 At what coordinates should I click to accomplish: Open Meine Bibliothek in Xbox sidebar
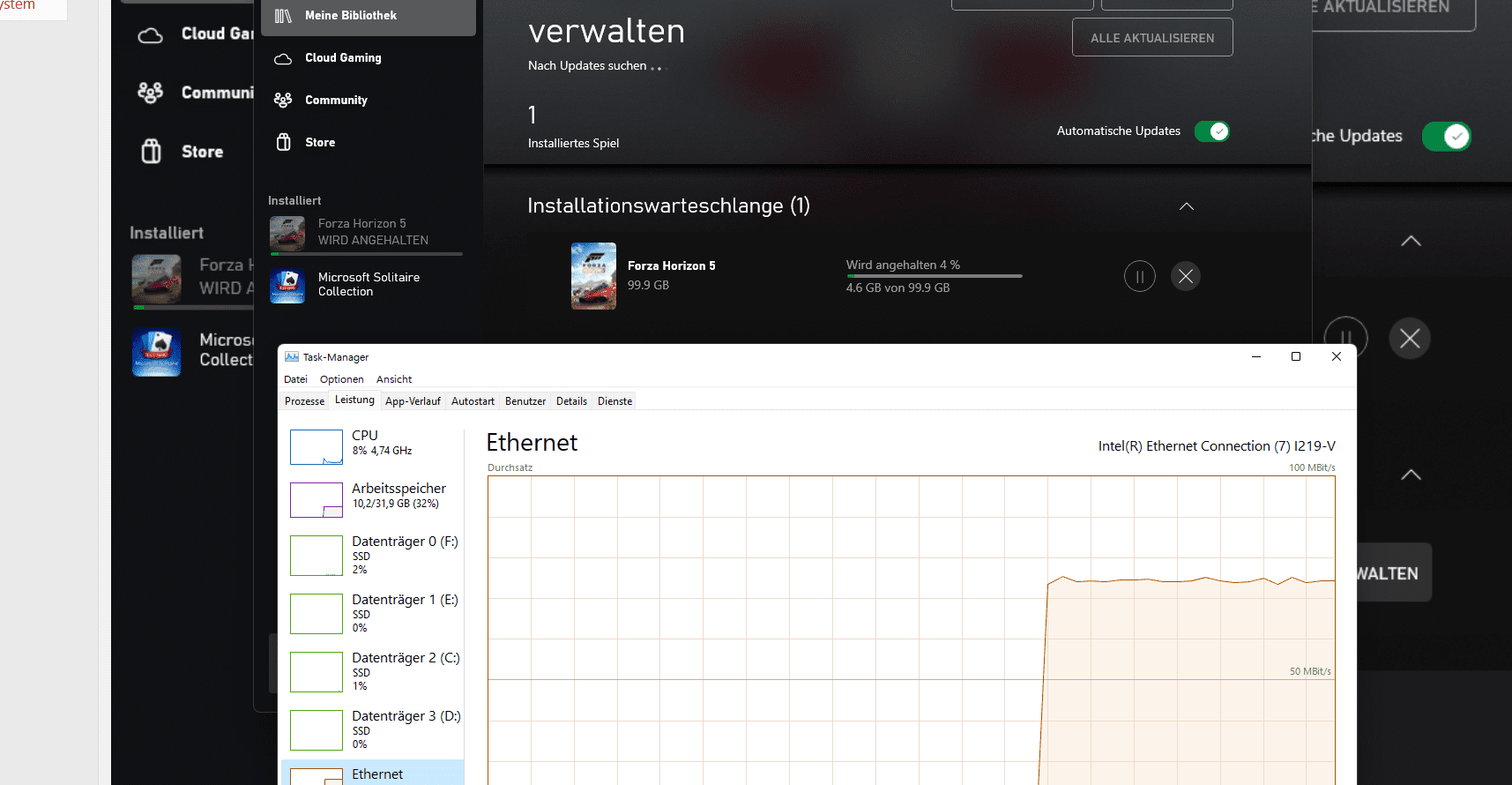coord(369,16)
